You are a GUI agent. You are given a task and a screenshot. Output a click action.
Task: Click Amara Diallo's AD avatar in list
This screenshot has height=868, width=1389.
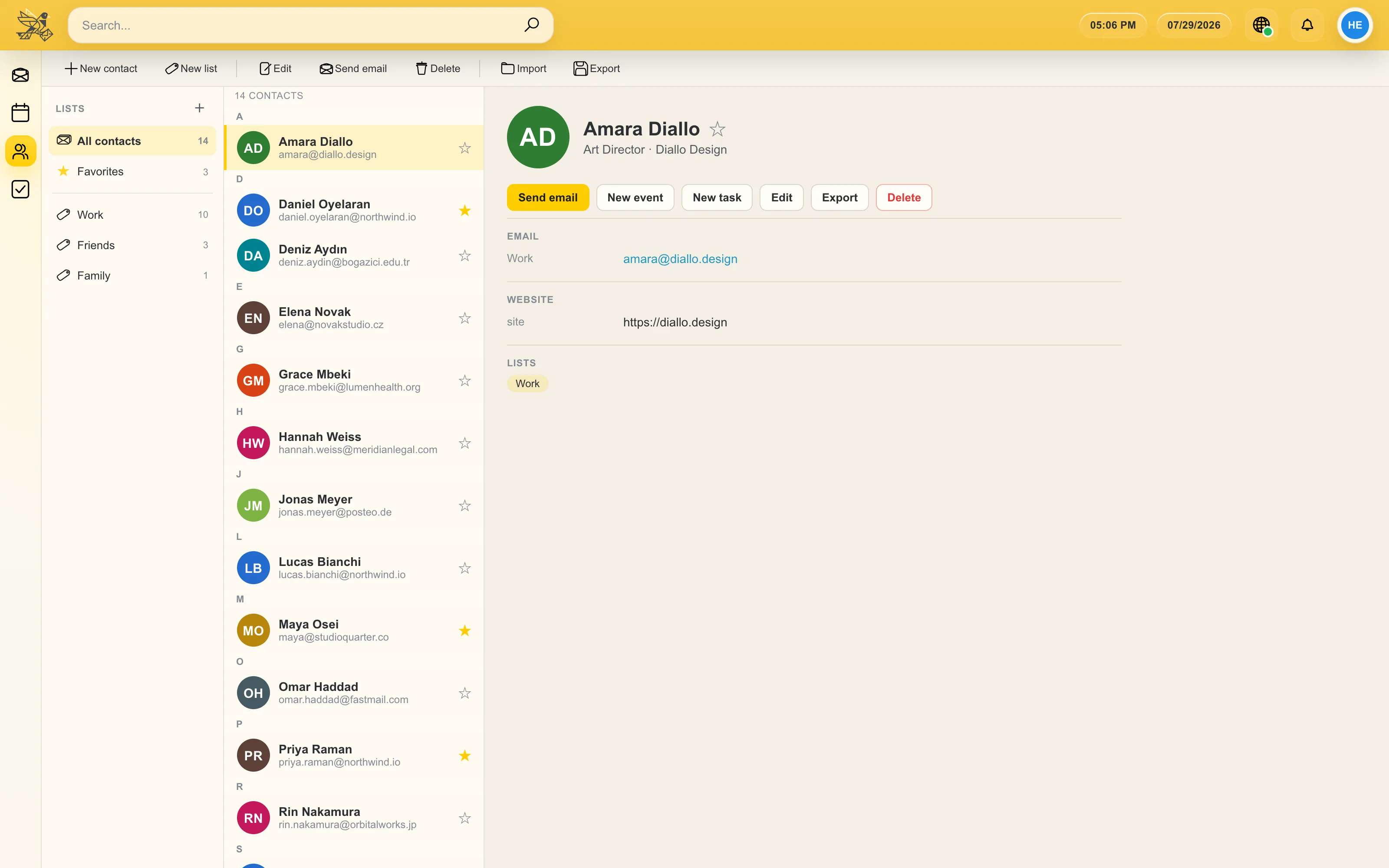[253, 148]
